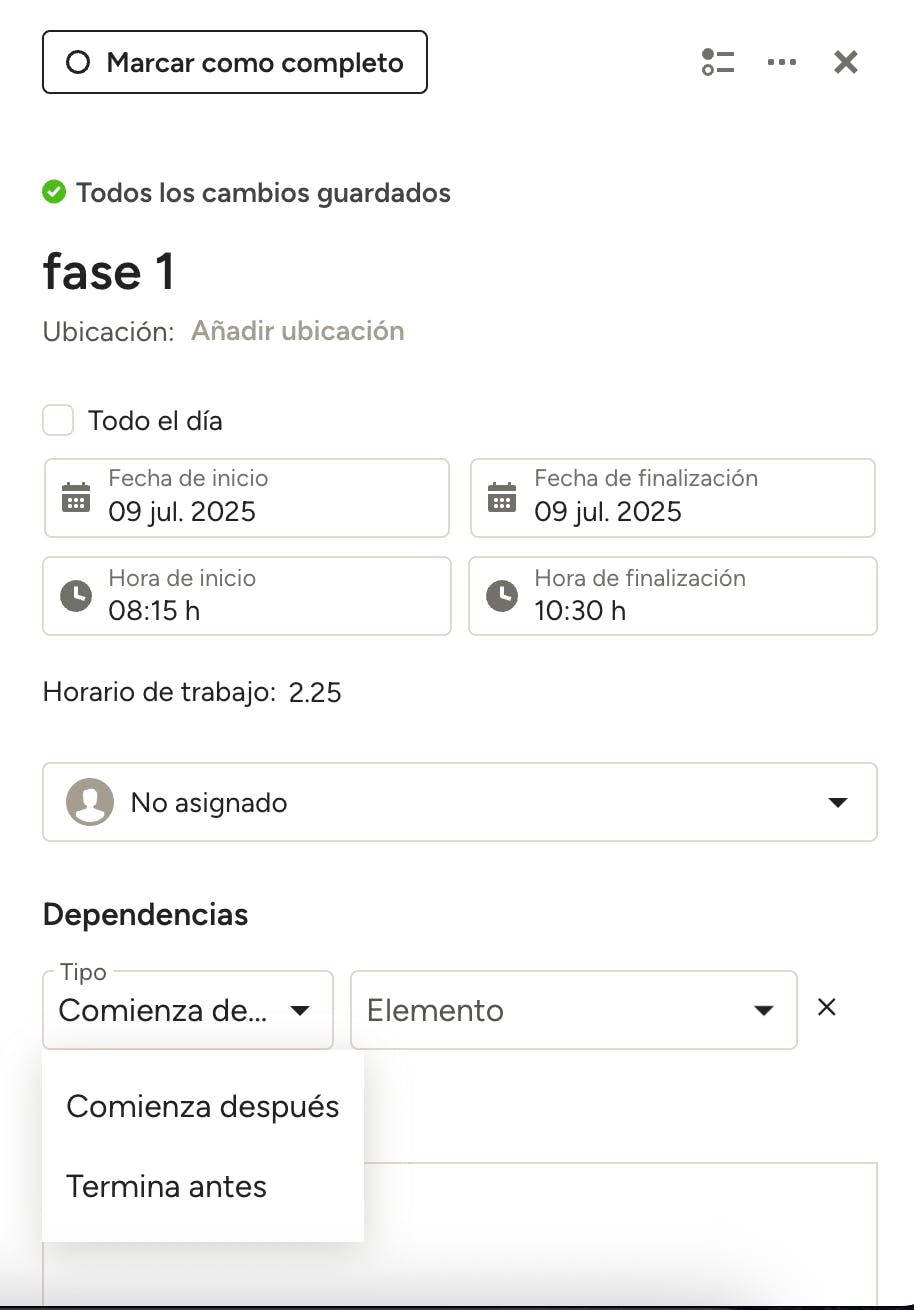The height and width of the screenshot is (1310, 914).
Task: Remove the dependency row with X
Action: click(x=827, y=1007)
